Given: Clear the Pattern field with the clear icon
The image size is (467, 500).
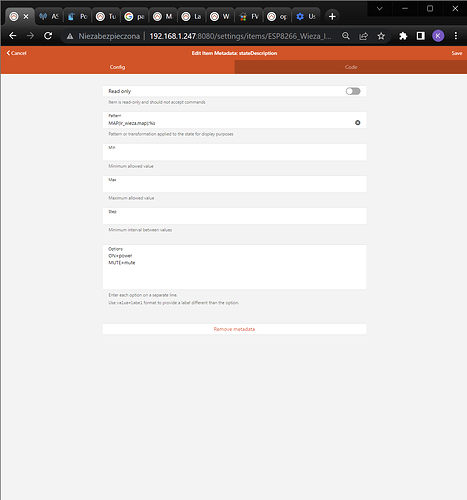Looking at the screenshot, I should 357,123.
